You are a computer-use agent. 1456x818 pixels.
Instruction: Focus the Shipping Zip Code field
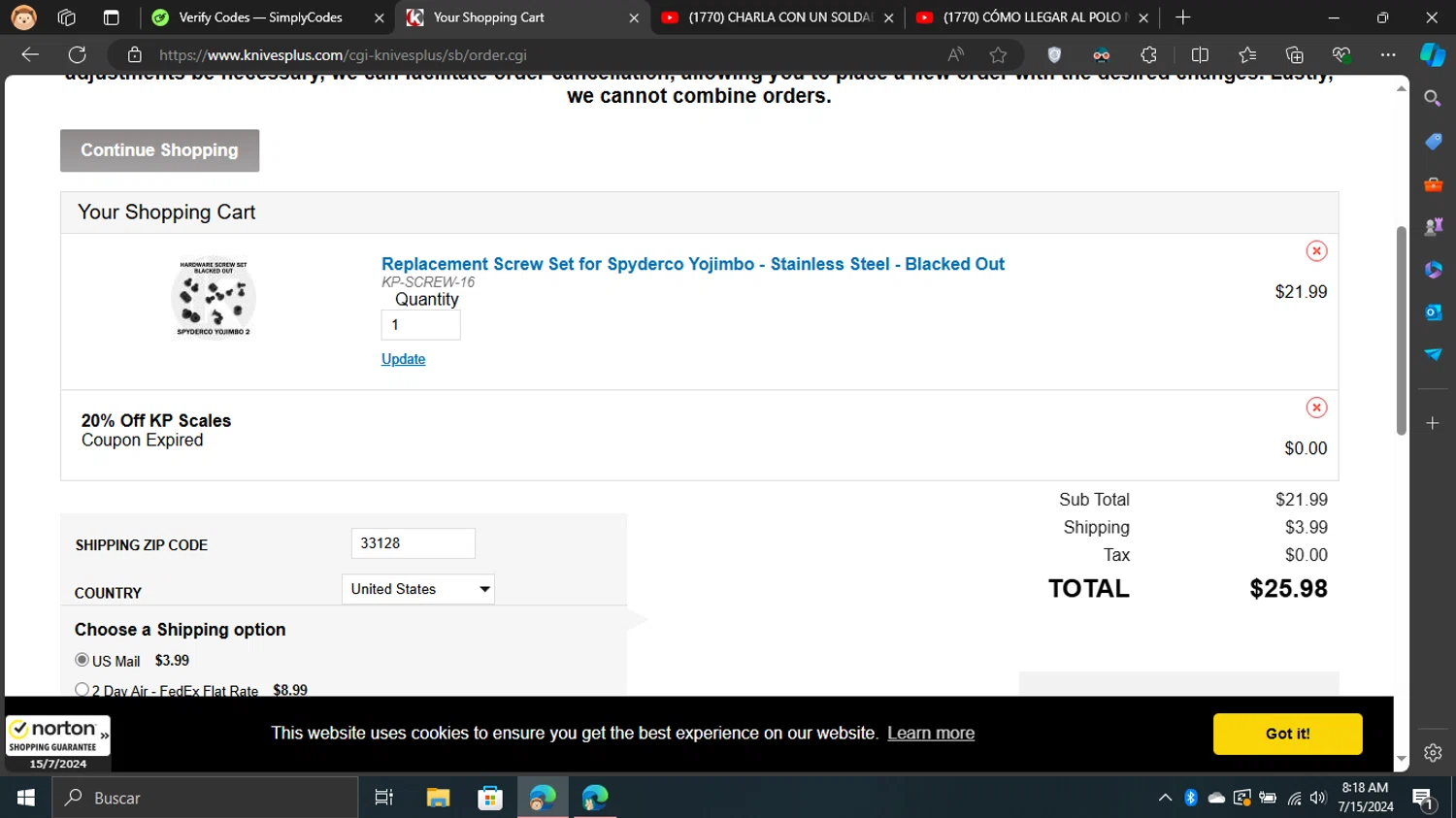tap(414, 543)
